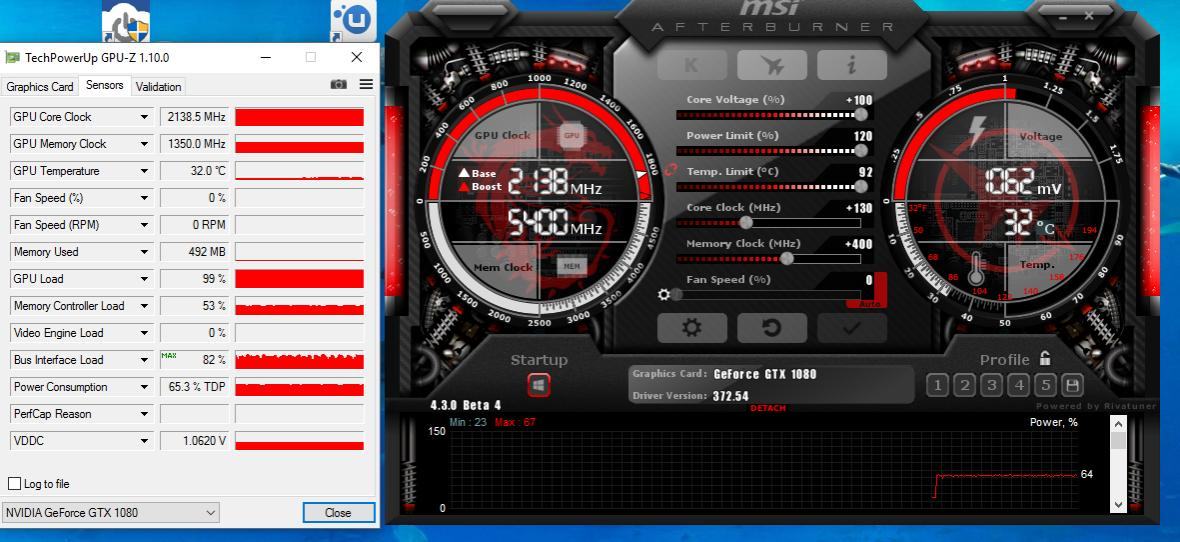Click the graph scrollbar down arrow

pos(1118,504)
